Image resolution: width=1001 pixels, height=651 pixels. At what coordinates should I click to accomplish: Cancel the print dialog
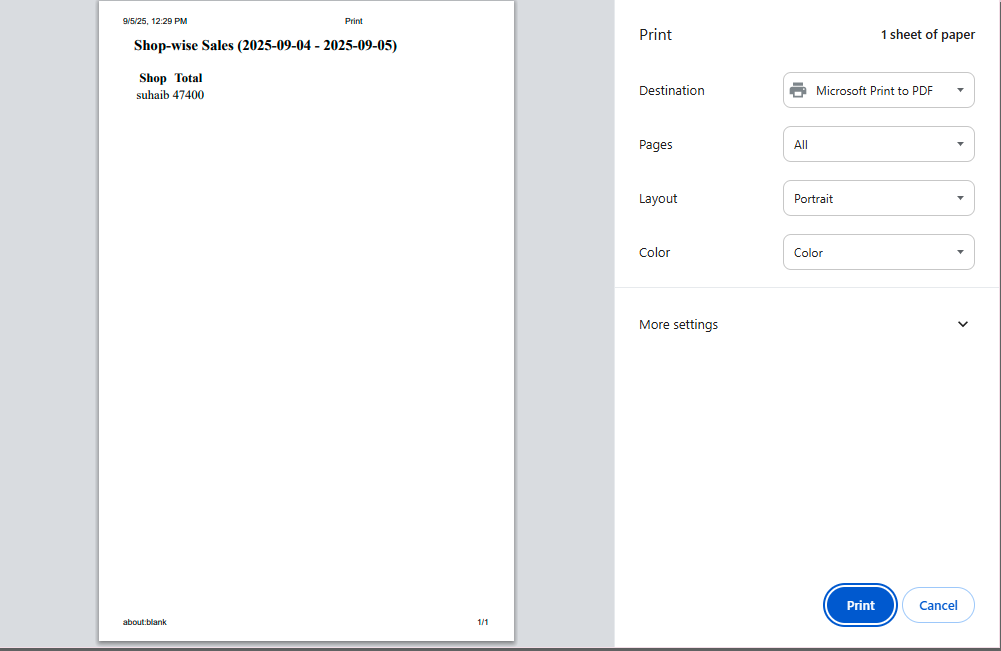(938, 605)
